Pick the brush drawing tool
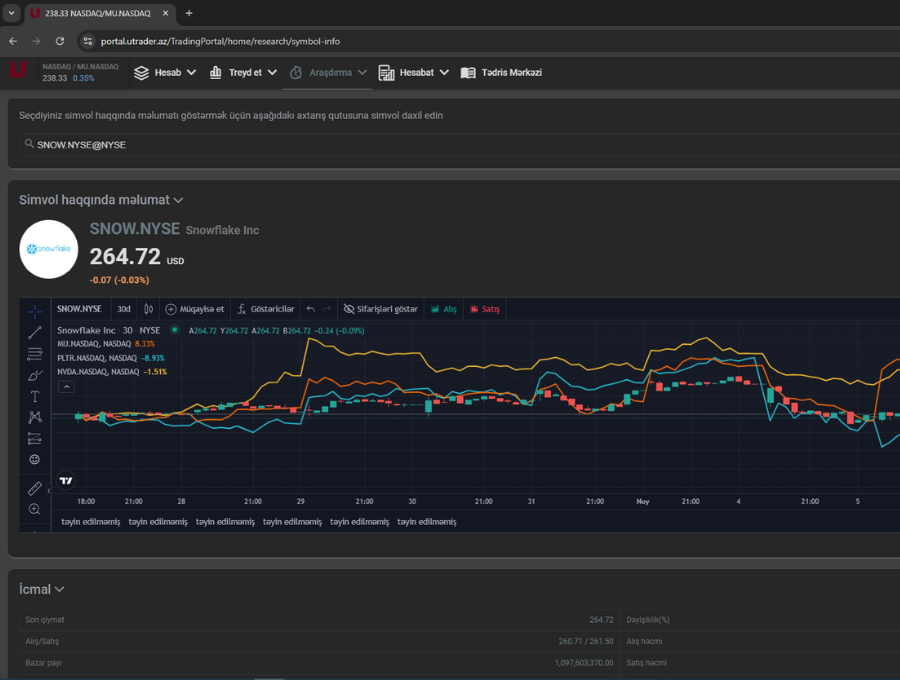The height and width of the screenshot is (680, 900). [35, 375]
